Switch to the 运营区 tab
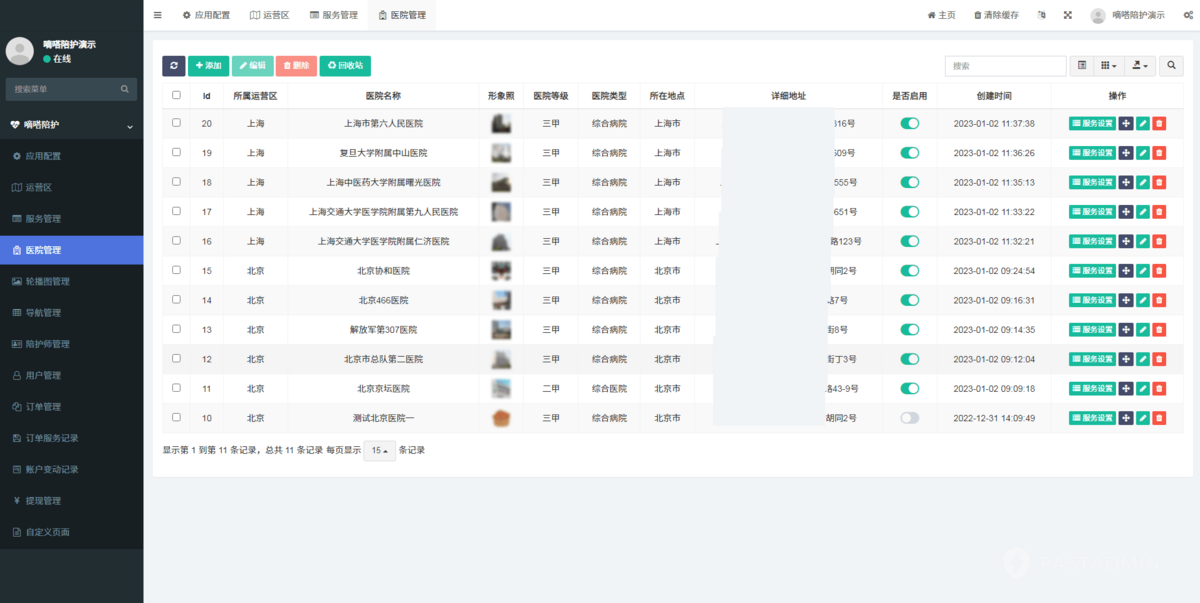The height and width of the screenshot is (603, 1200). (269, 15)
